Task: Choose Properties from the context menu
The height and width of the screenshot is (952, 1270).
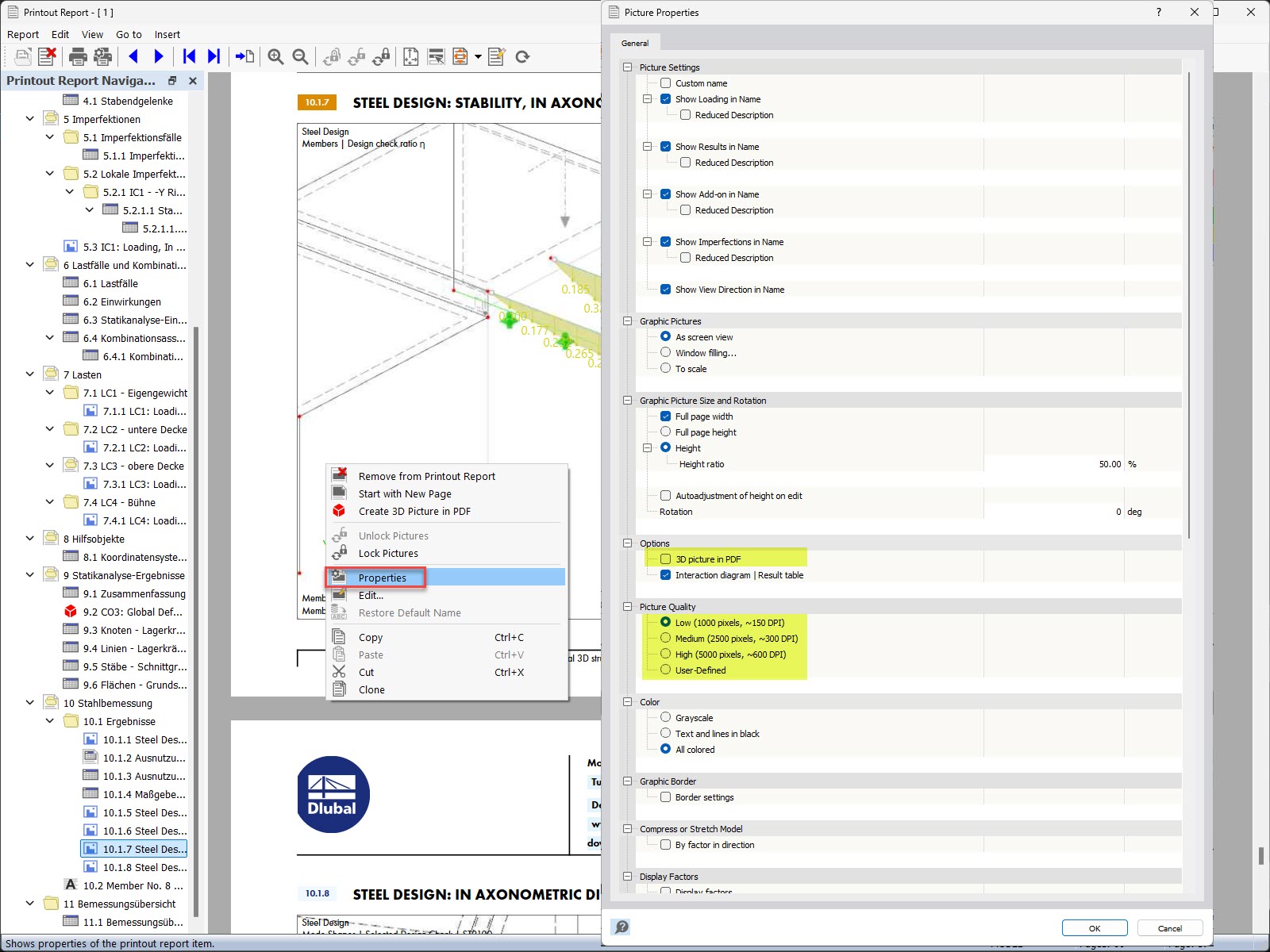Action: pos(382,578)
